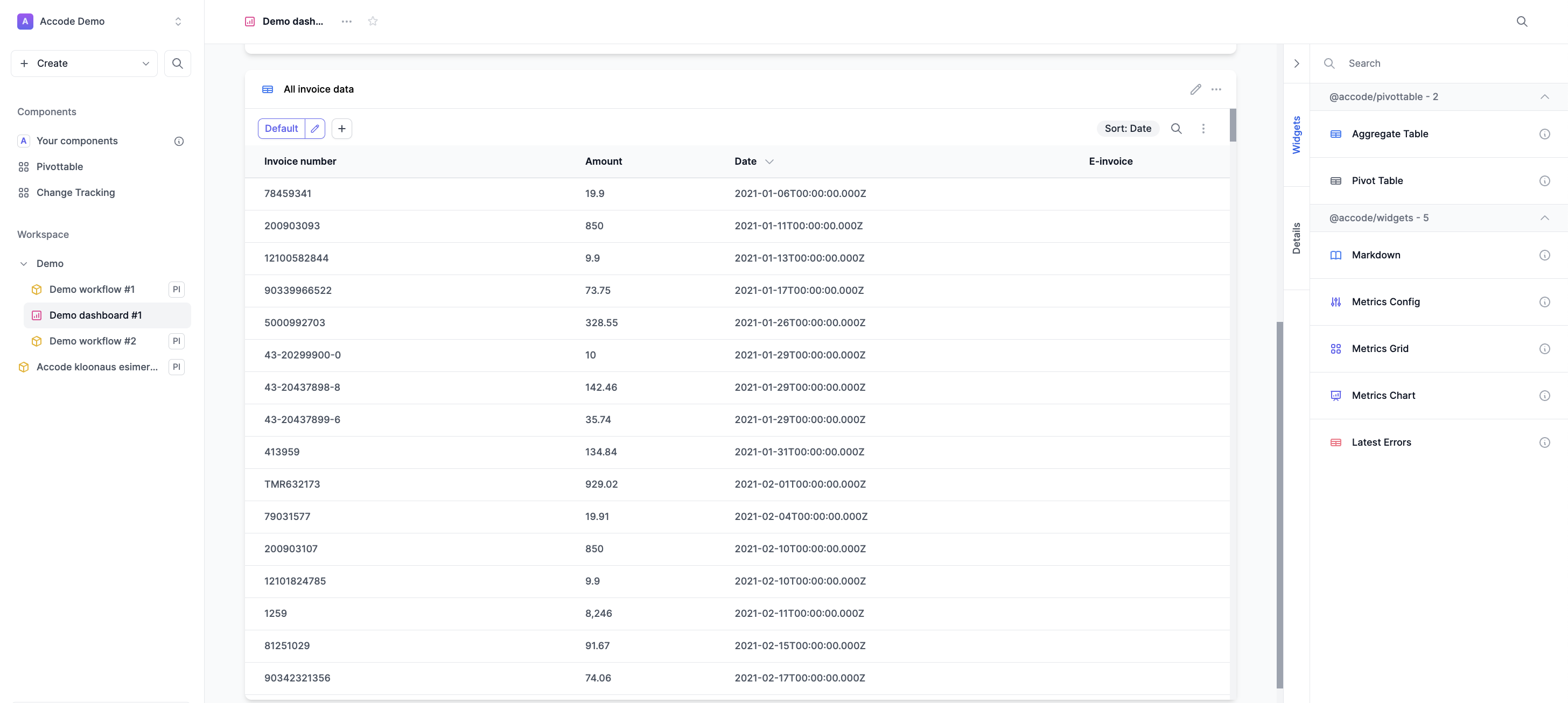Viewport: 1568px width, 703px height.
Task: Collapse the @accode/widgets group
Action: coord(1544,218)
